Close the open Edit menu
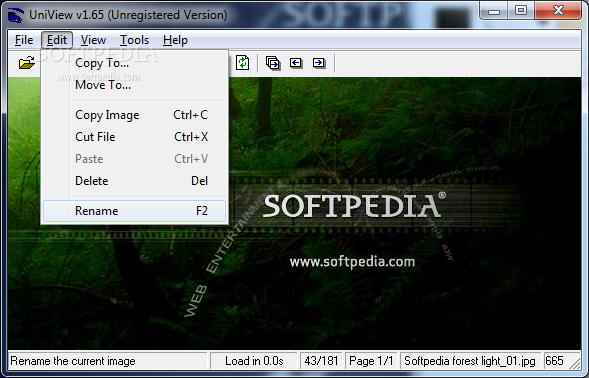 (57, 40)
